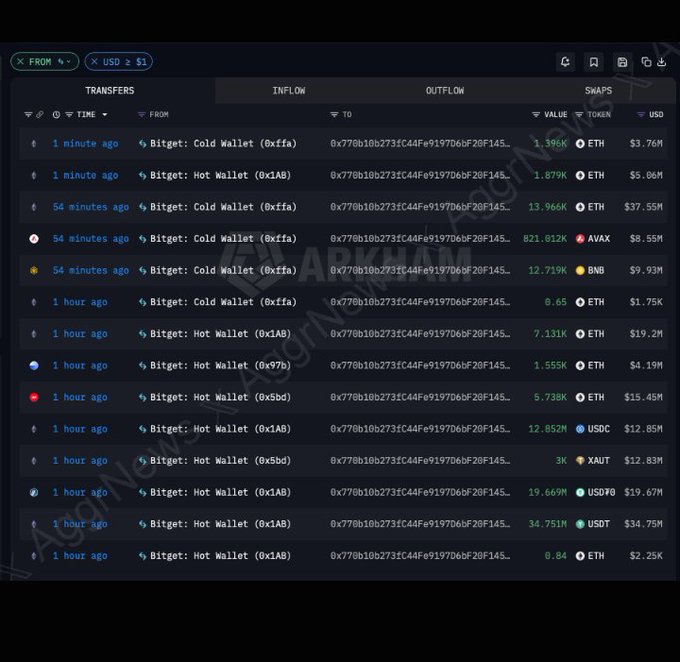
Task: Filter by the VALUE column header
Action: [549, 115]
